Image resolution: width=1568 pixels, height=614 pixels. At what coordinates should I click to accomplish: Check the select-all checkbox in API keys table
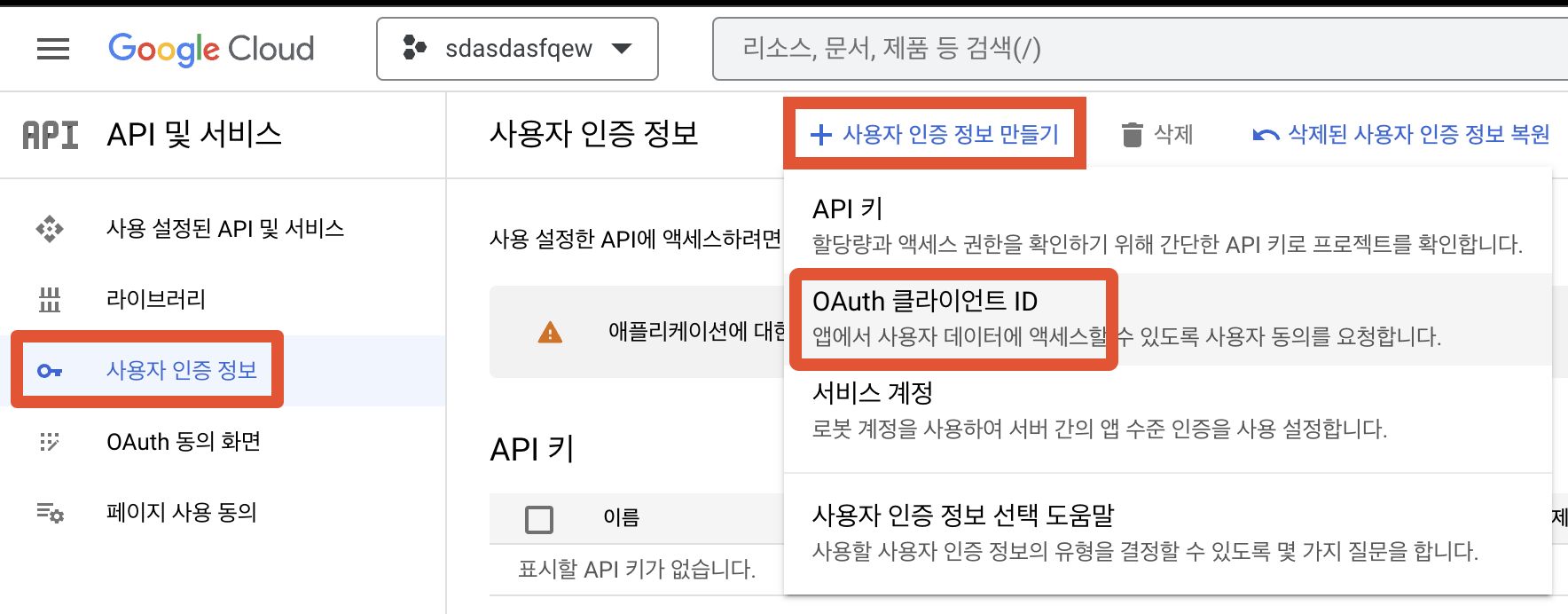click(x=539, y=519)
